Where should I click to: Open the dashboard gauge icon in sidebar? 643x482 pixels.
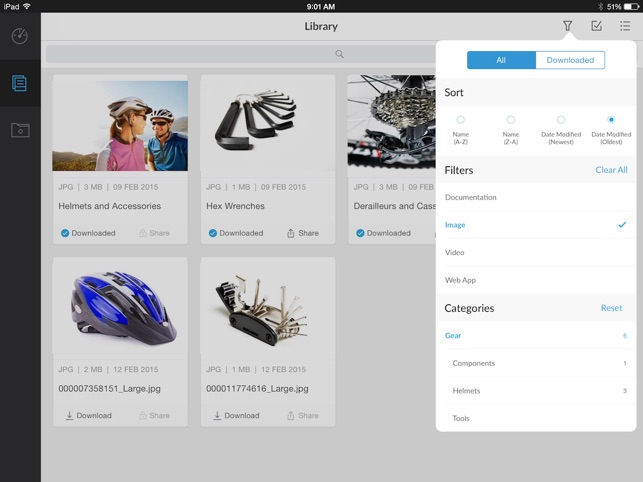(20, 36)
